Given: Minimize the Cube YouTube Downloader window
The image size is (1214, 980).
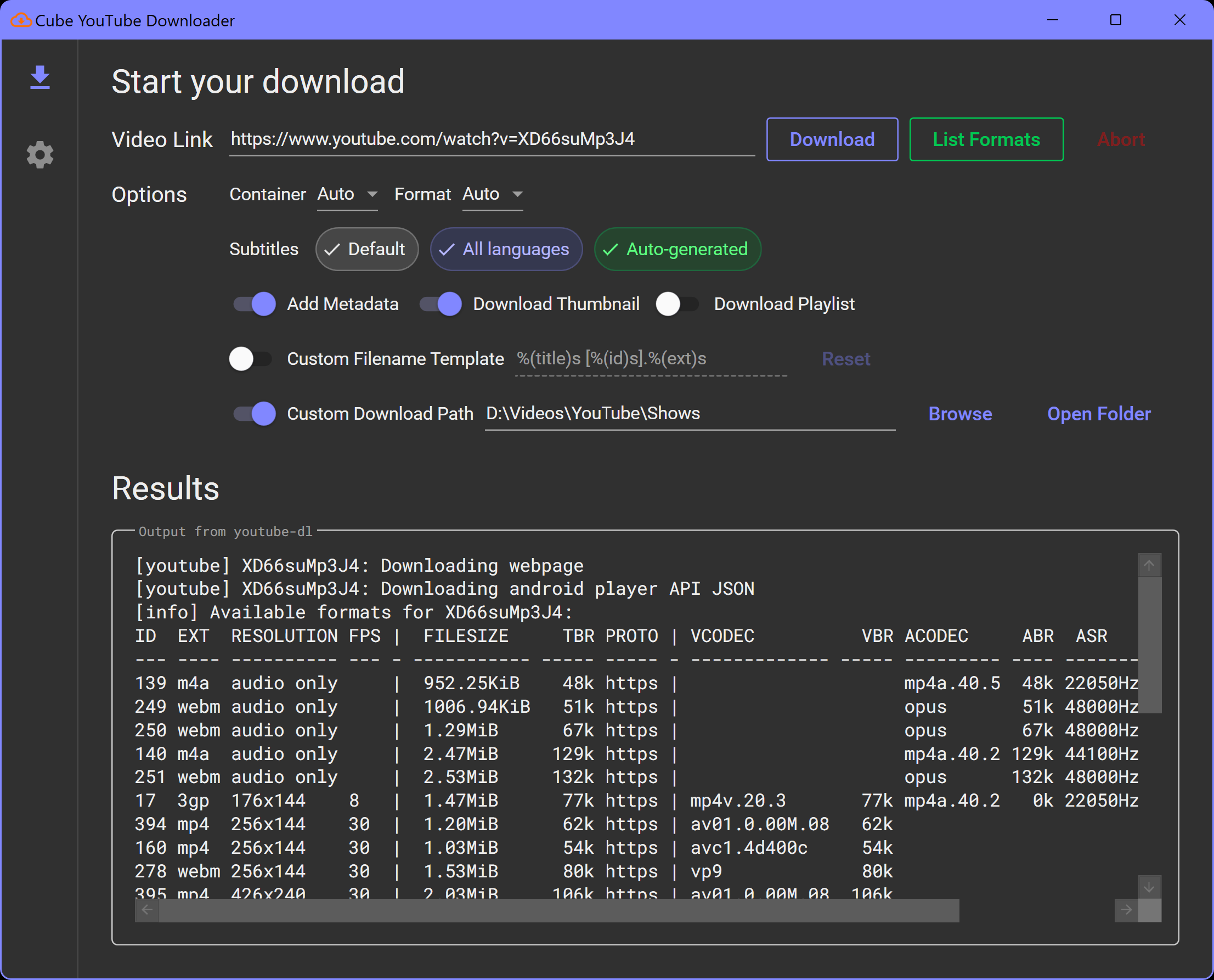Looking at the screenshot, I should 1053,20.
